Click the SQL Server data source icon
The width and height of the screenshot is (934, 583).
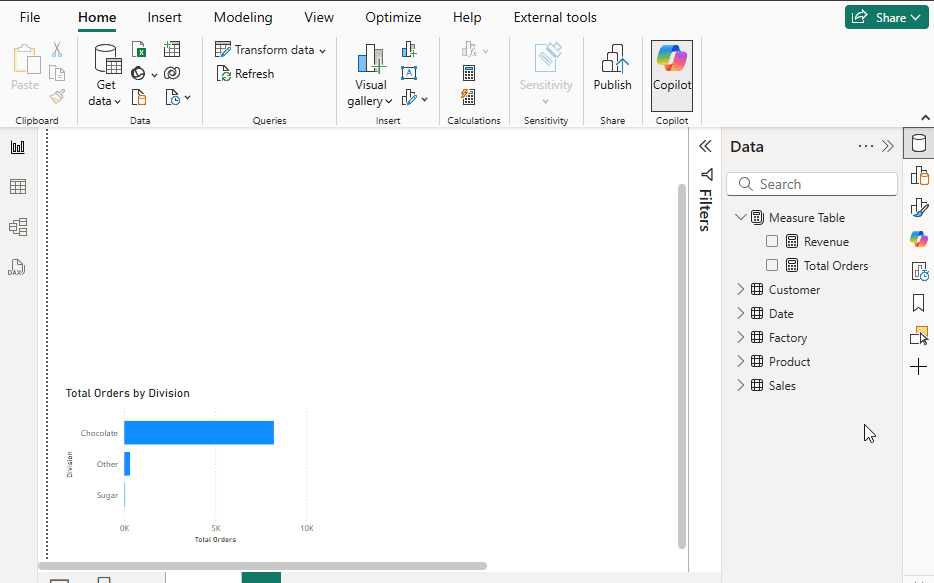tap(139, 97)
